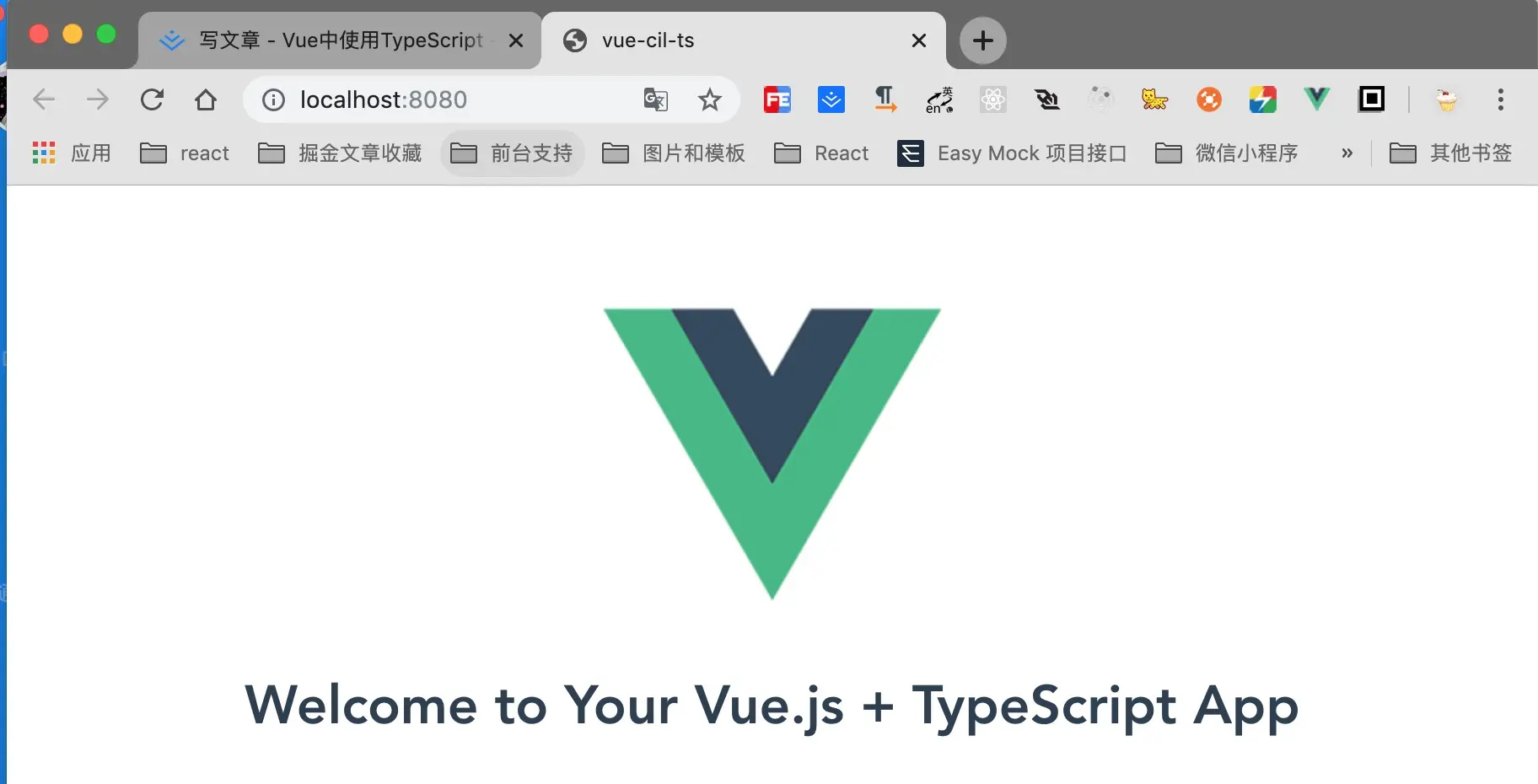Close the vue-cil-ts tab
1538x784 pixels.
[x=919, y=40]
